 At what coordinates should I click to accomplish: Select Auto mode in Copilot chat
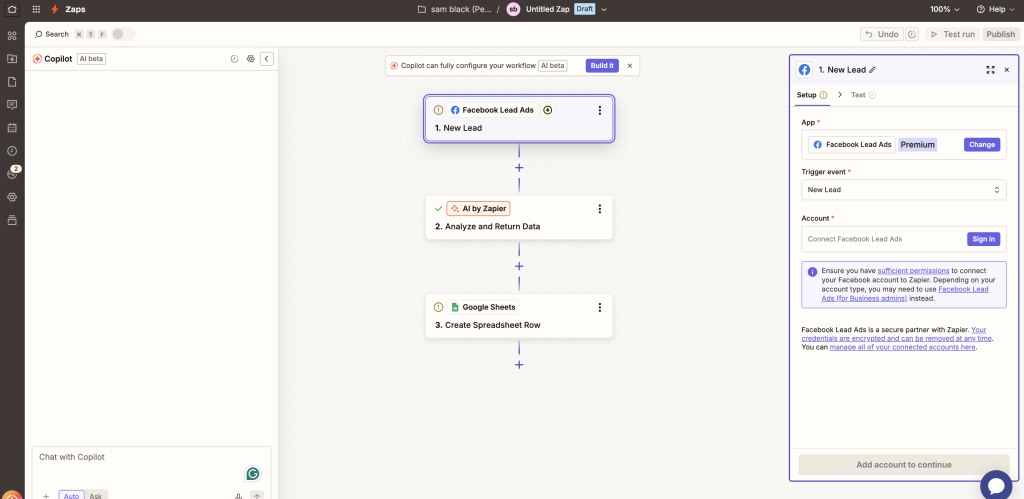pyautogui.click(x=71, y=496)
